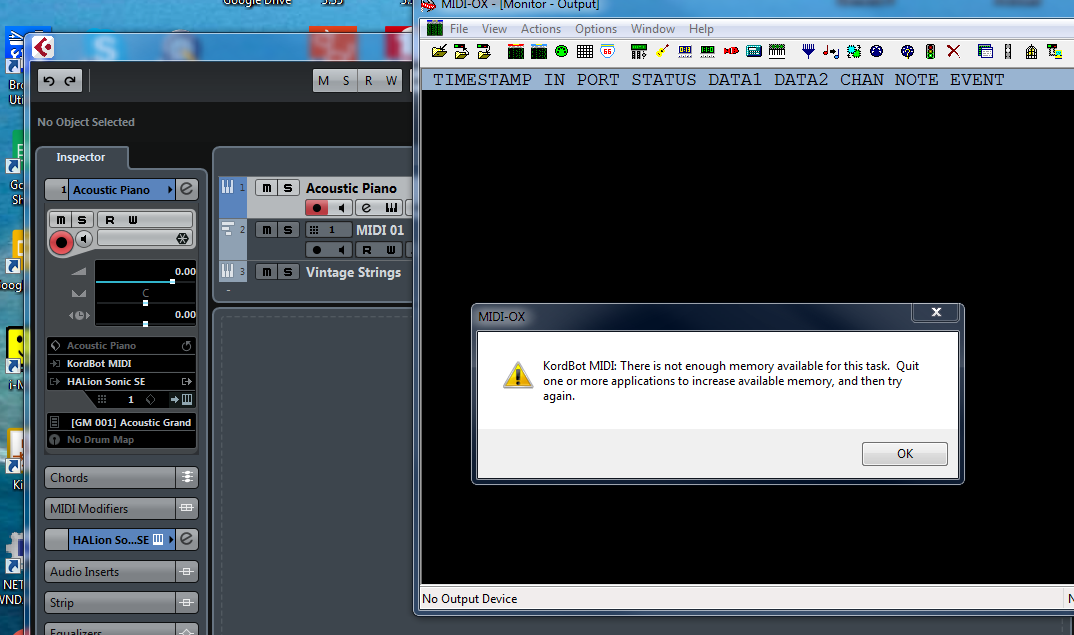1074x635 pixels.
Task: Open the Help menu in MIDI-OX
Action: 701,29
